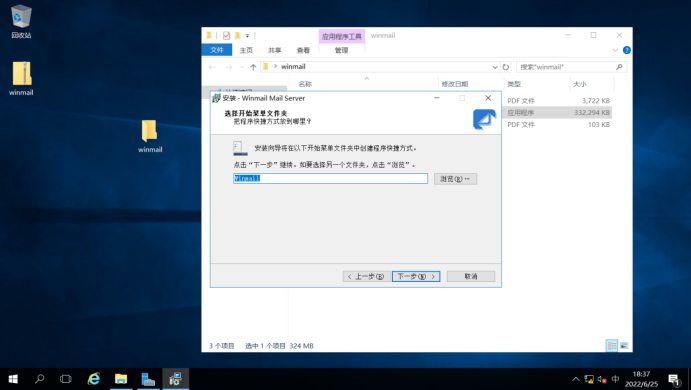
Task: Switch to File Explorer in taskbar
Action: coord(121,379)
